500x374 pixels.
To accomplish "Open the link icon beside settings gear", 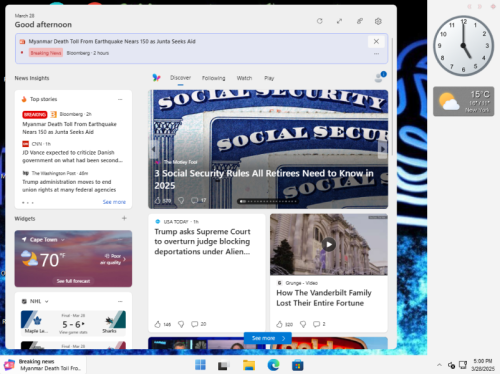I will click(x=359, y=21).
